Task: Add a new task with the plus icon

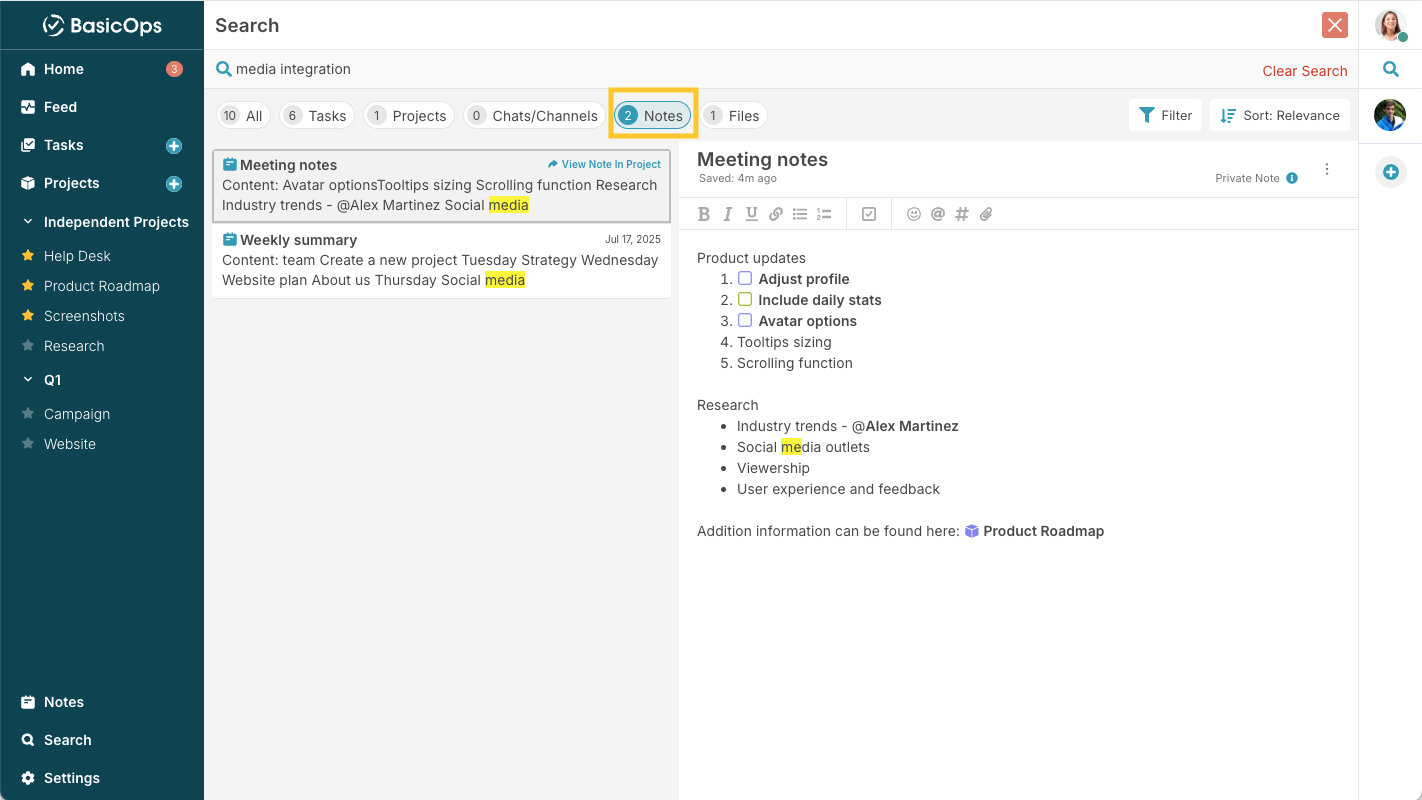Action: click(x=174, y=146)
